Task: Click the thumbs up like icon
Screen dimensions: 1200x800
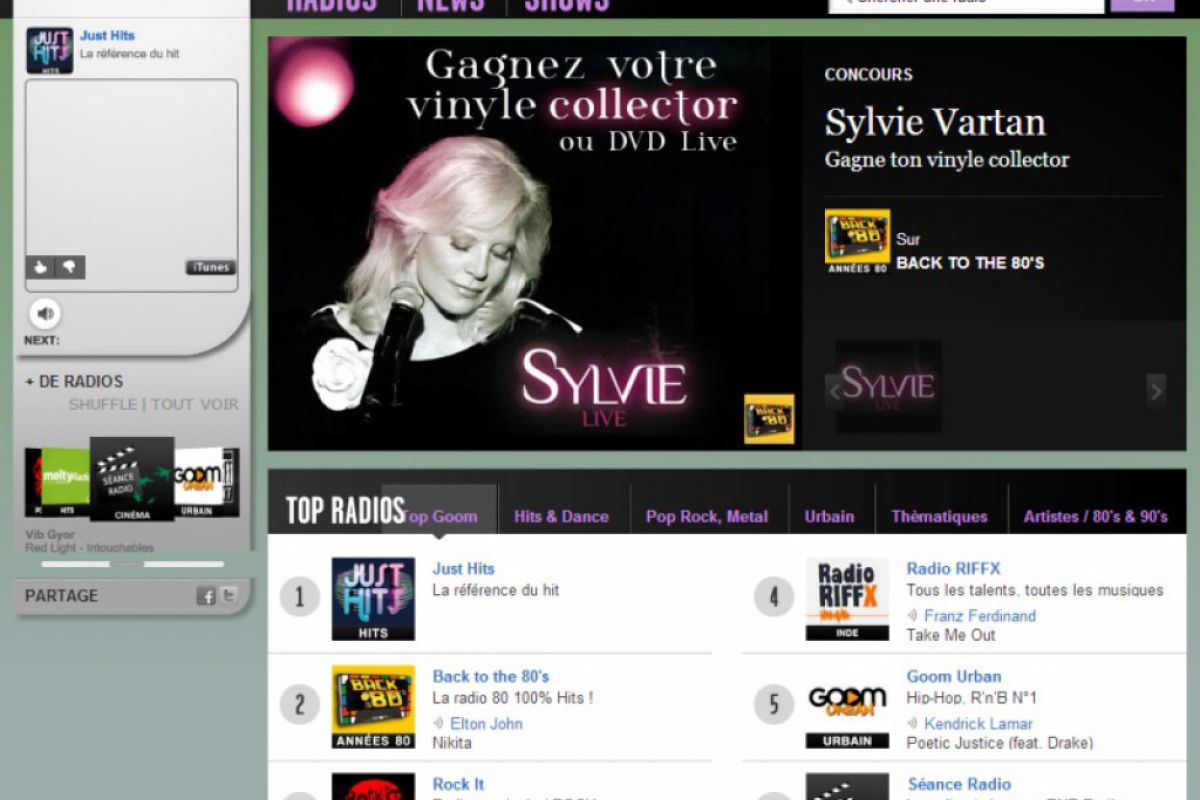Action: (x=40, y=267)
